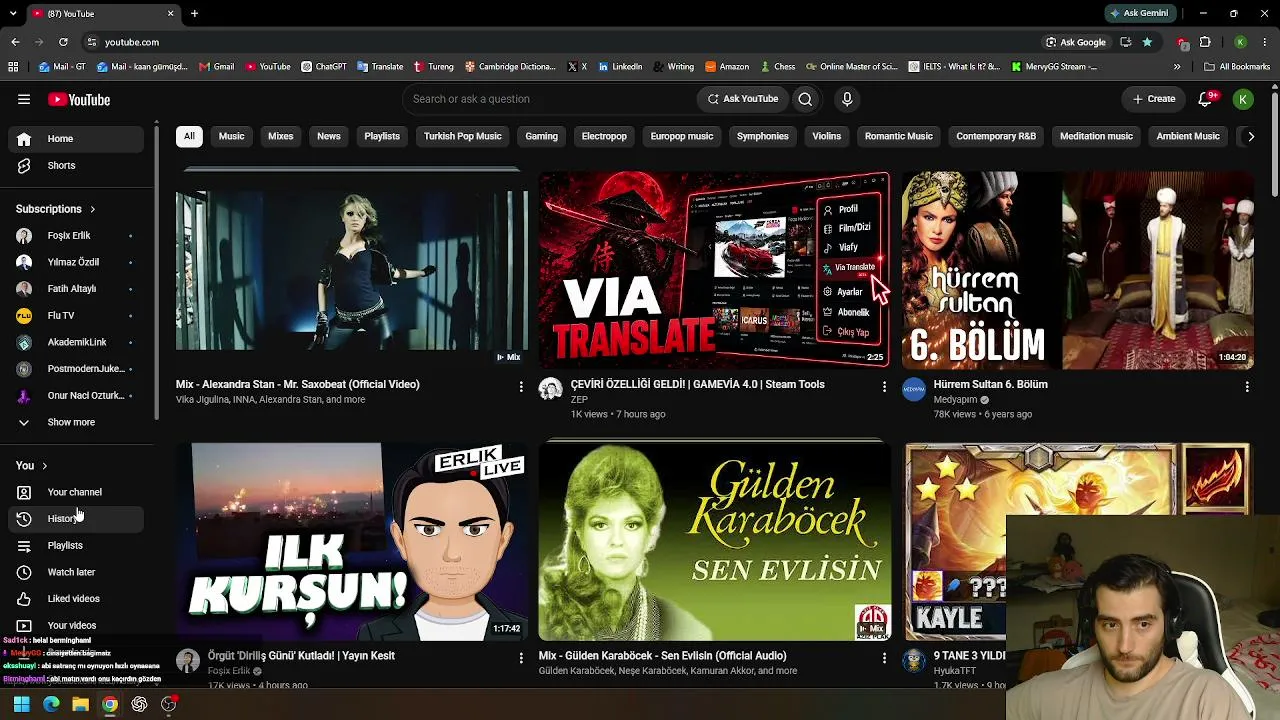Show hidden bookmarks with the overflow chevron
The height and width of the screenshot is (720, 1280).
(x=1177, y=67)
